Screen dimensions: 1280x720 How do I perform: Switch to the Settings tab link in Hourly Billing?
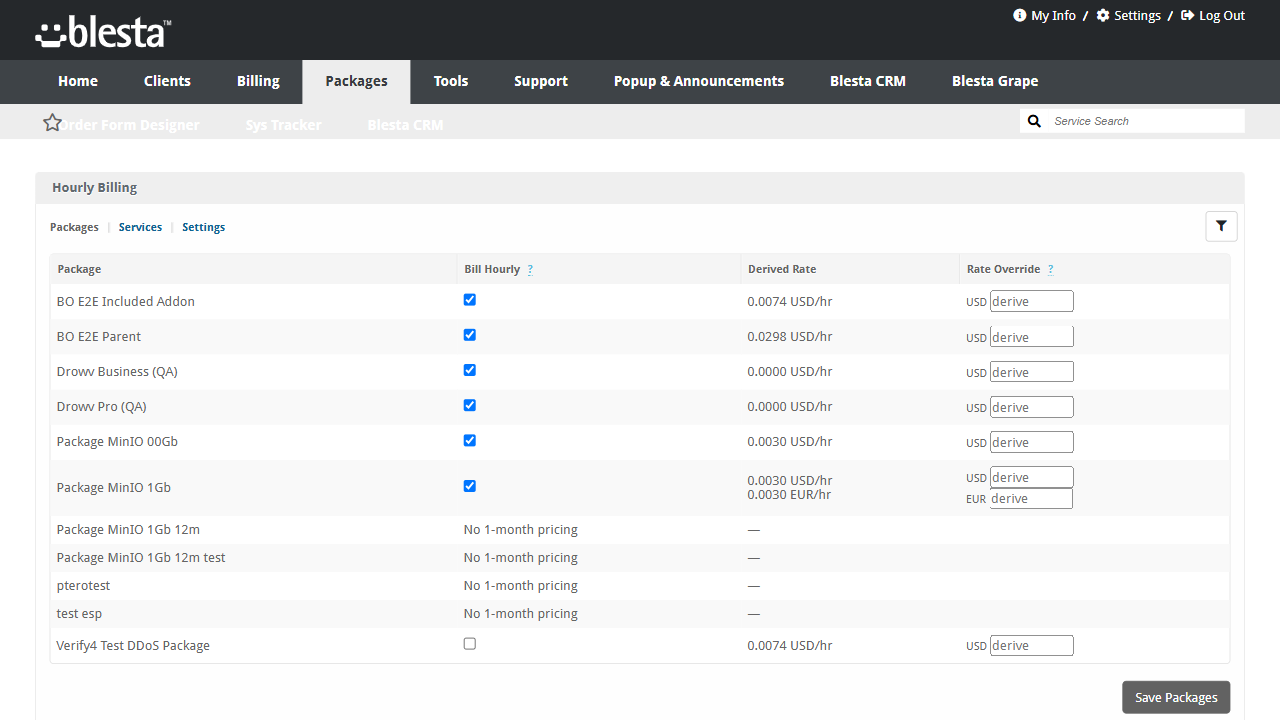click(203, 227)
